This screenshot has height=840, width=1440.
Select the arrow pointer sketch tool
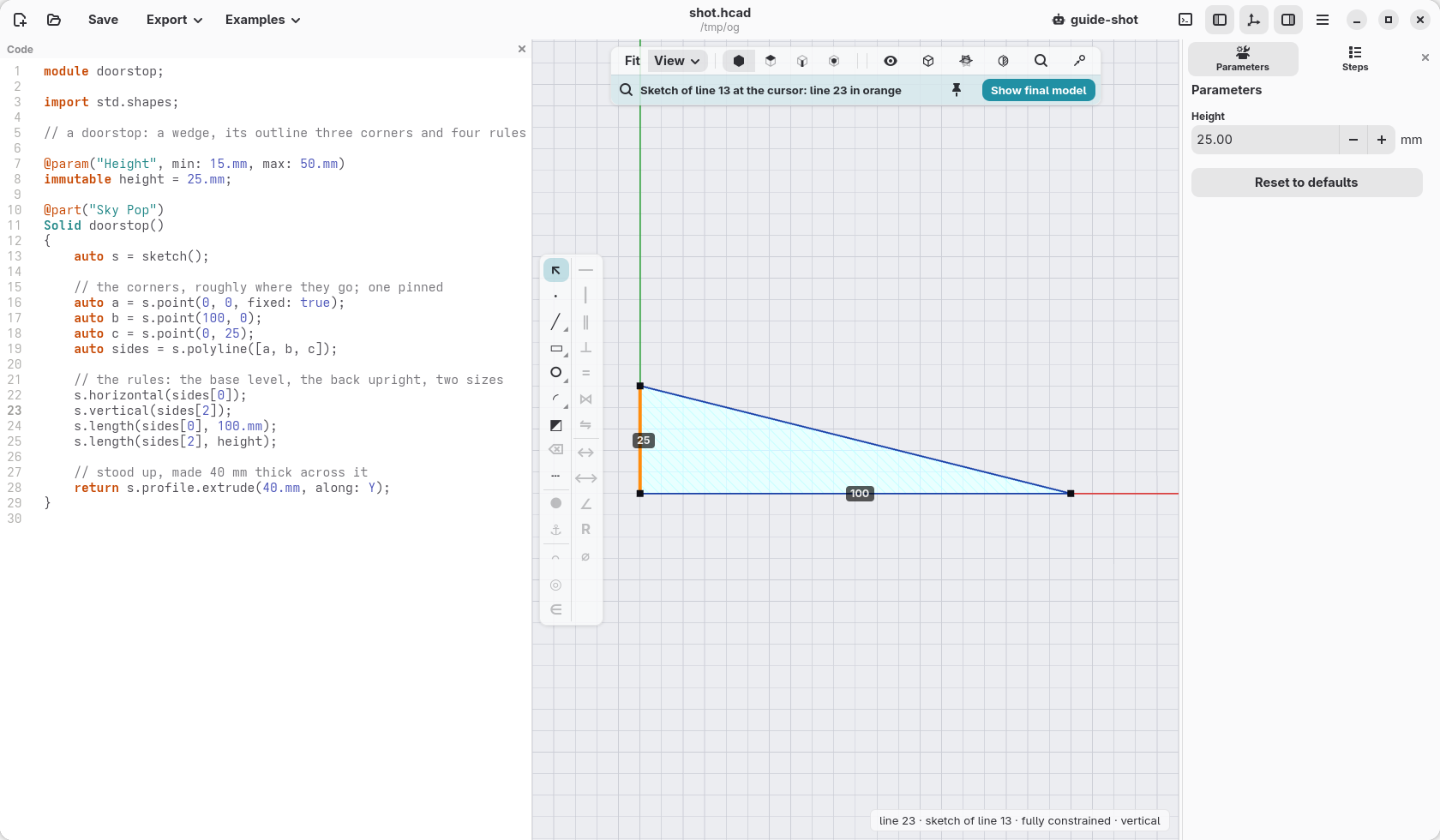[556, 270]
